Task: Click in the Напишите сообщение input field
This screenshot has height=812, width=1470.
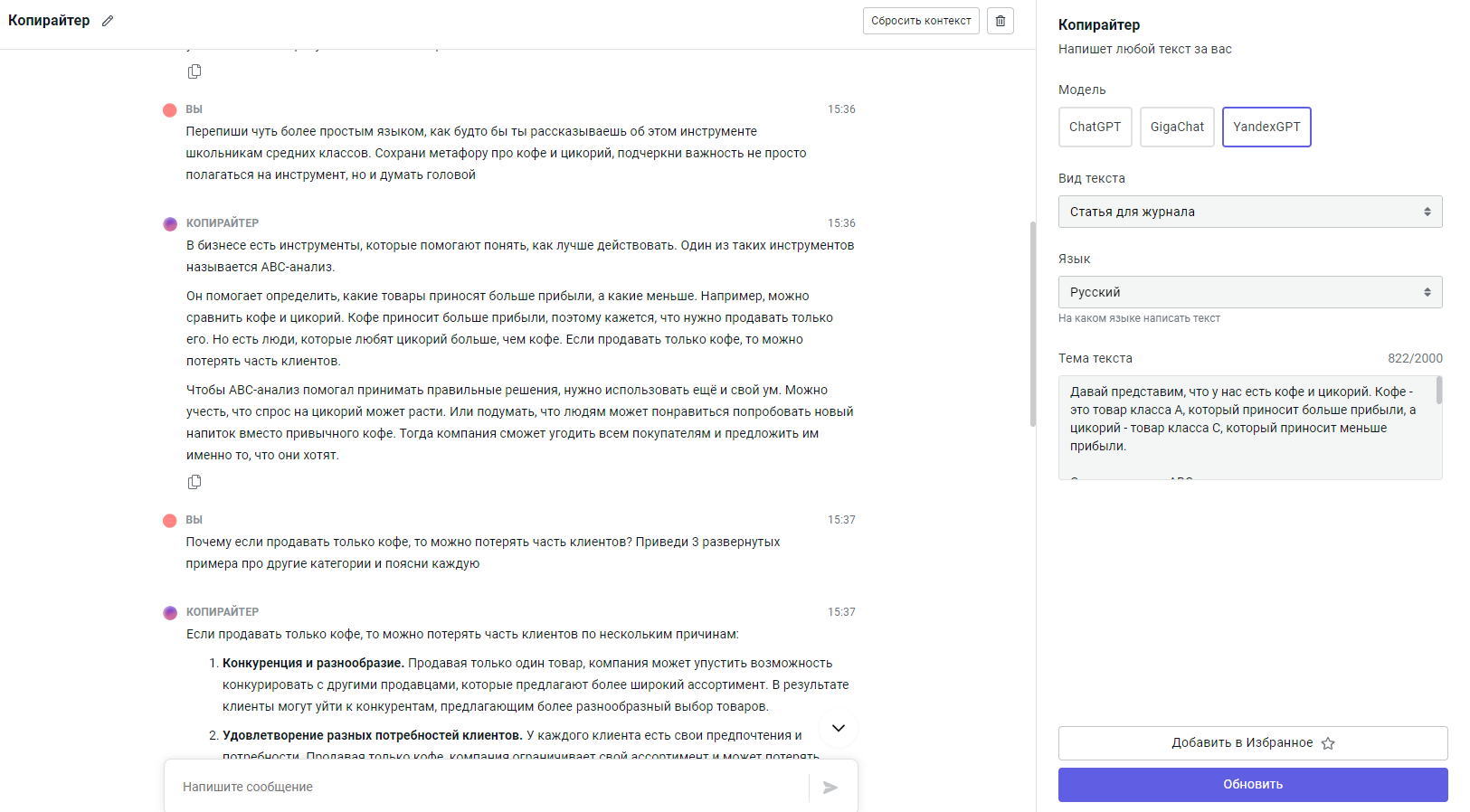Action: [488, 788]
